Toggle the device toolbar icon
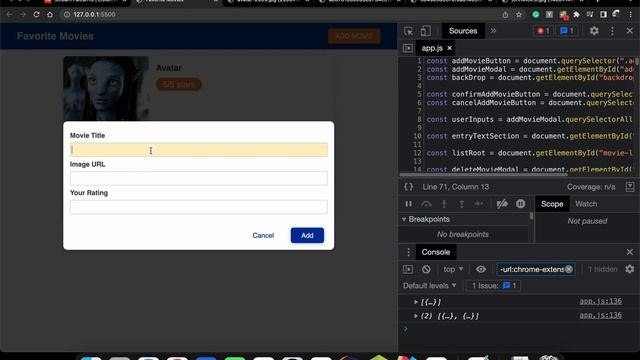This screenshot has height=360, width=640. coord(425,31)
